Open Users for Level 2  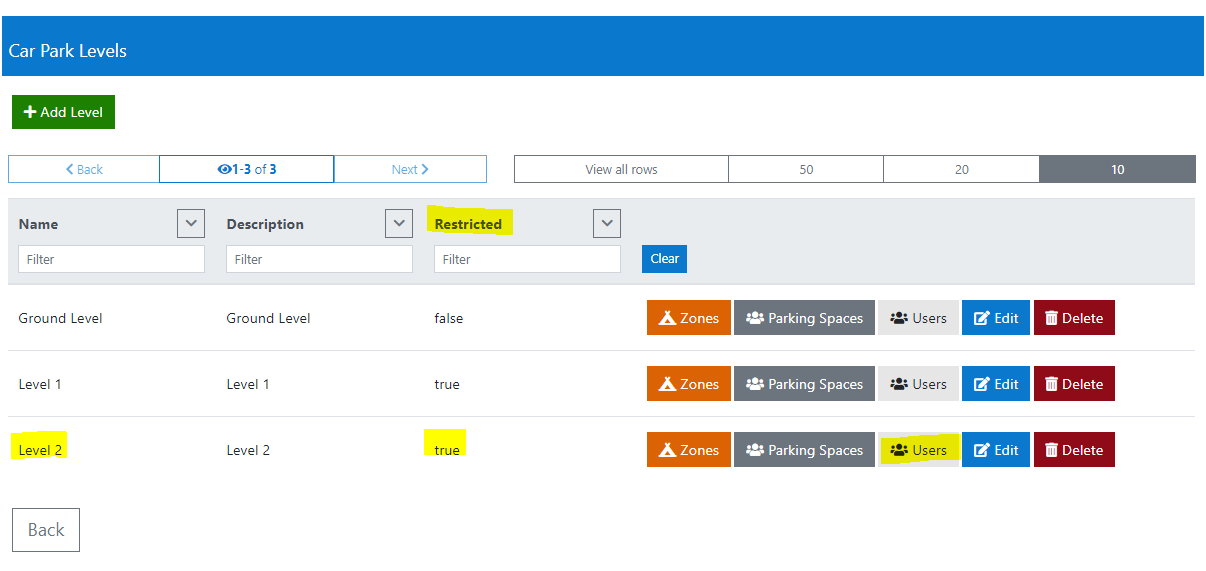(918, 450)
